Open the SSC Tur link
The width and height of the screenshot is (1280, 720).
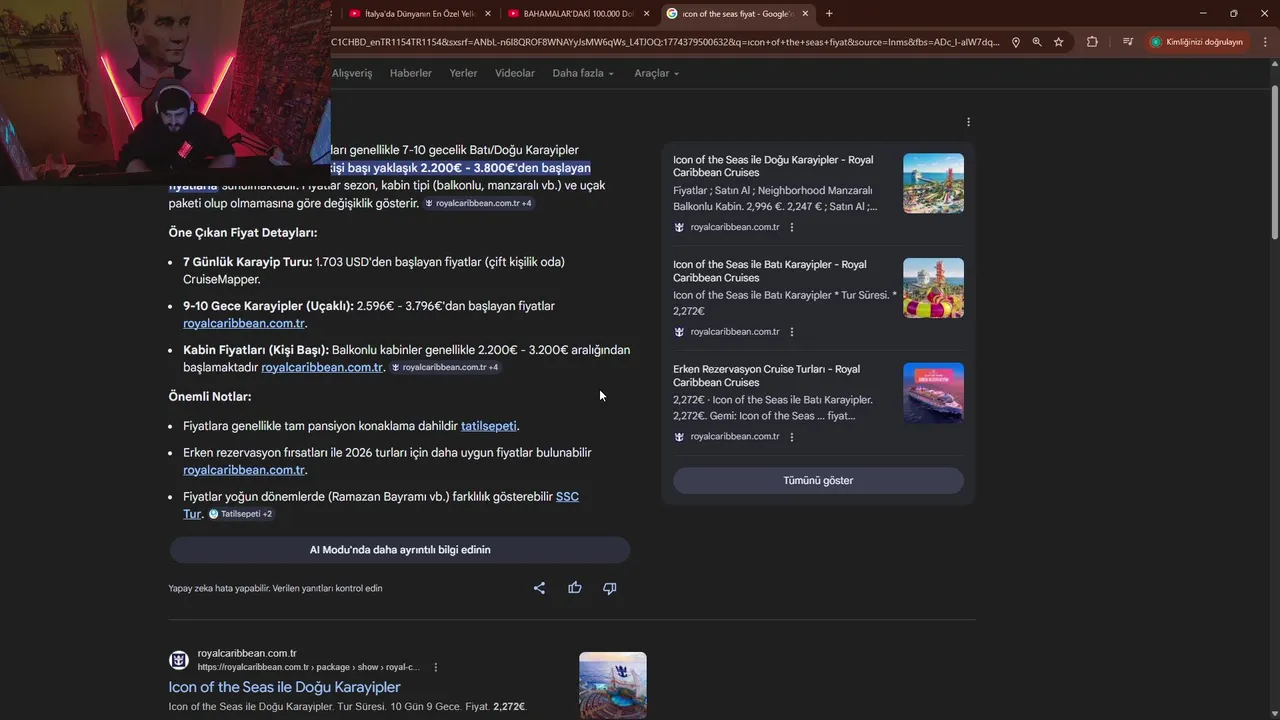[x=567, y=497]
